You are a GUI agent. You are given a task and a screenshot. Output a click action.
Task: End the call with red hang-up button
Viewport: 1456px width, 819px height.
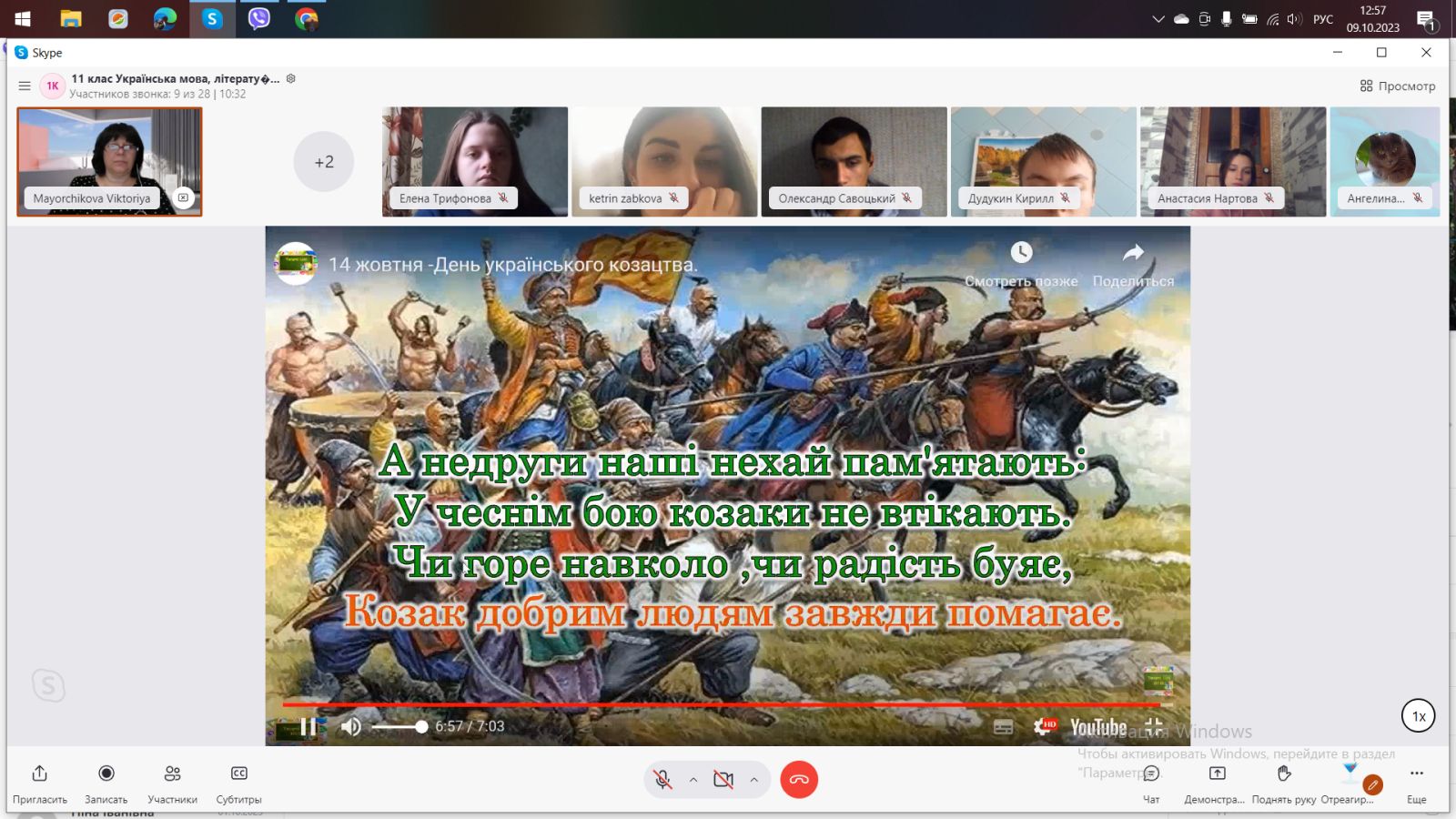coord(799,780)
